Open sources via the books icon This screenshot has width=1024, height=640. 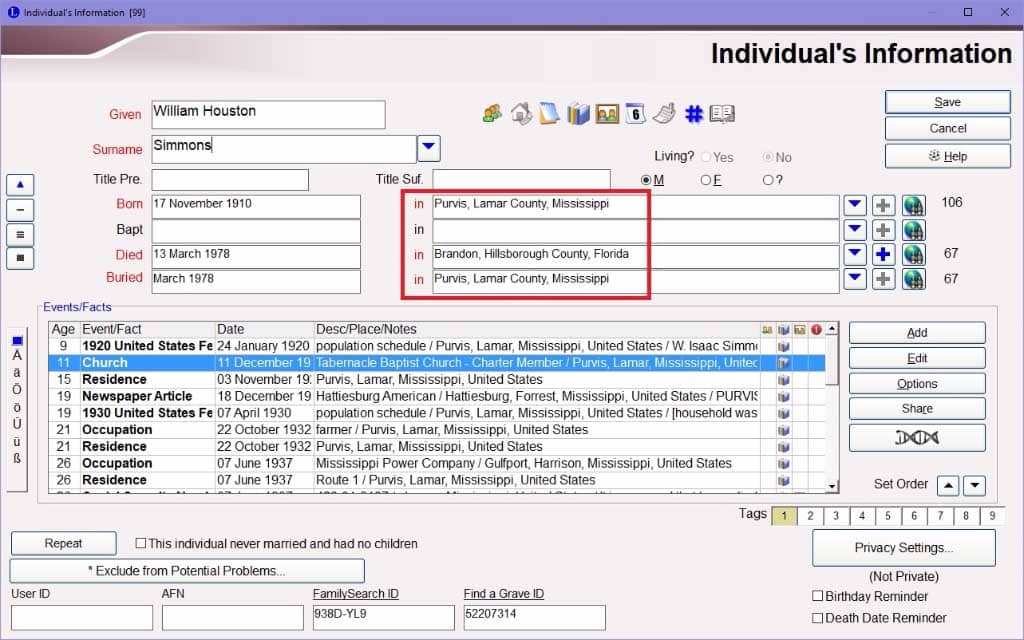pyautogui.click(x=578, y=114)
